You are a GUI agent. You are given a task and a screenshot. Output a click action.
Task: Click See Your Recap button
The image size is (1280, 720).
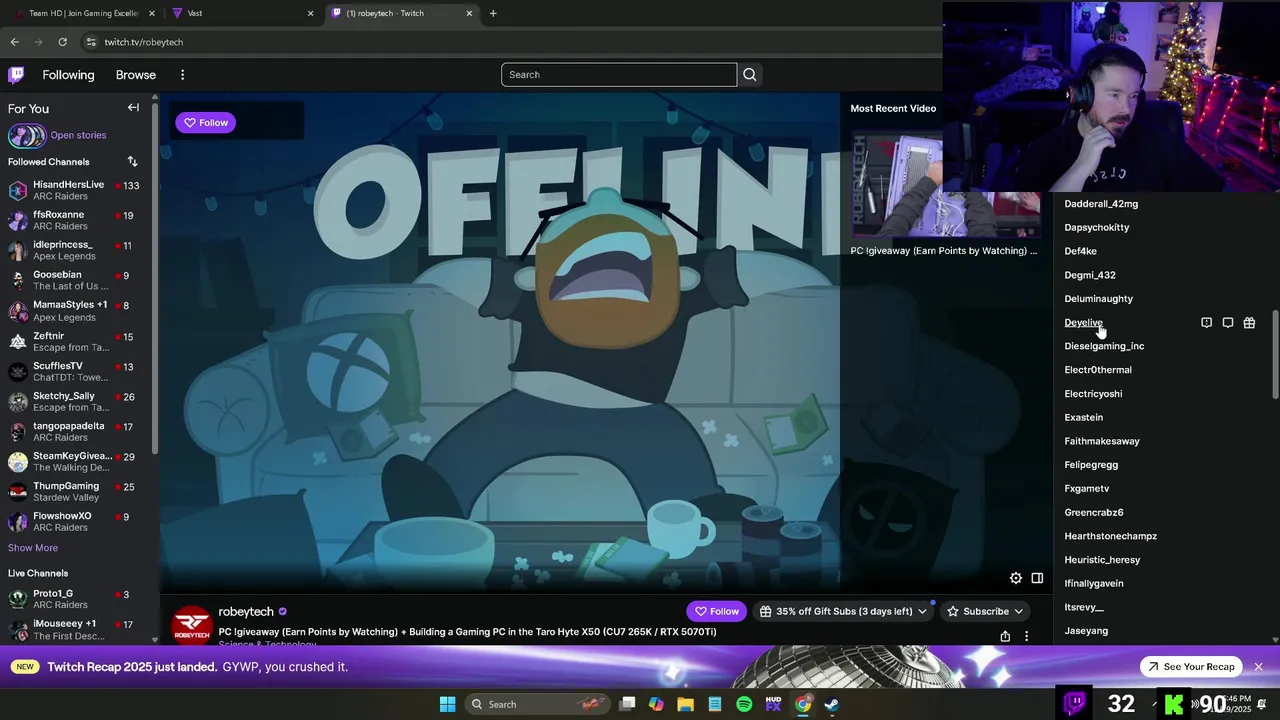(1191, 667)
